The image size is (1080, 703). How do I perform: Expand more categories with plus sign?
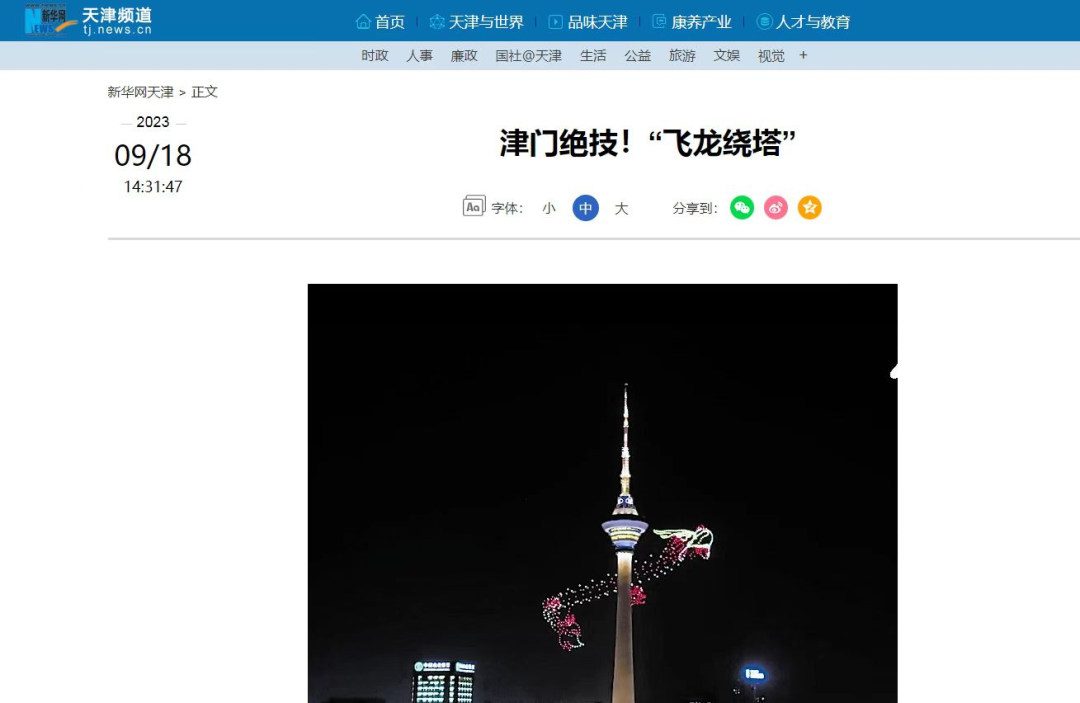tap(803, 55)
